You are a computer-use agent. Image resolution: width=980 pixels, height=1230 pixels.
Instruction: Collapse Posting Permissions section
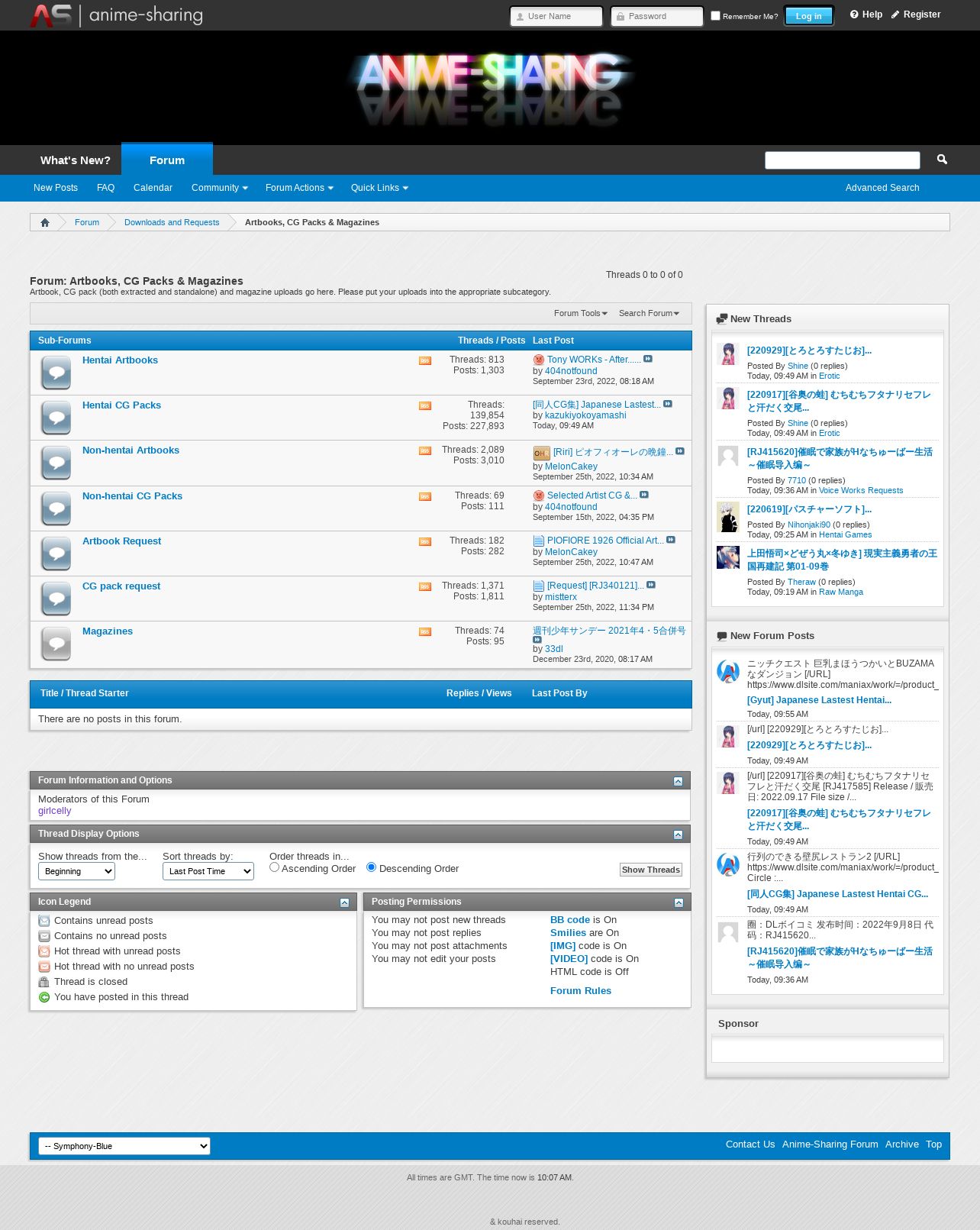tap(679, 902)
